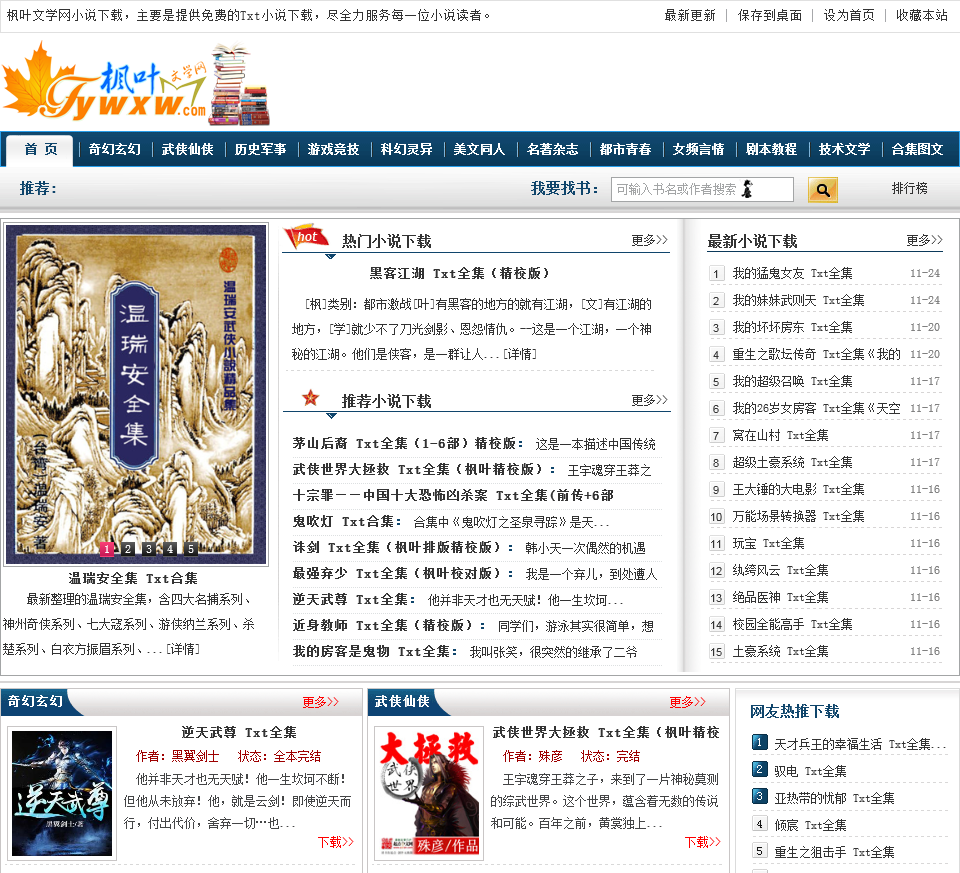960x873 pixels.
Task: Click the author link 殊彦
Action: pyautogui.click(x=550, y=756)
